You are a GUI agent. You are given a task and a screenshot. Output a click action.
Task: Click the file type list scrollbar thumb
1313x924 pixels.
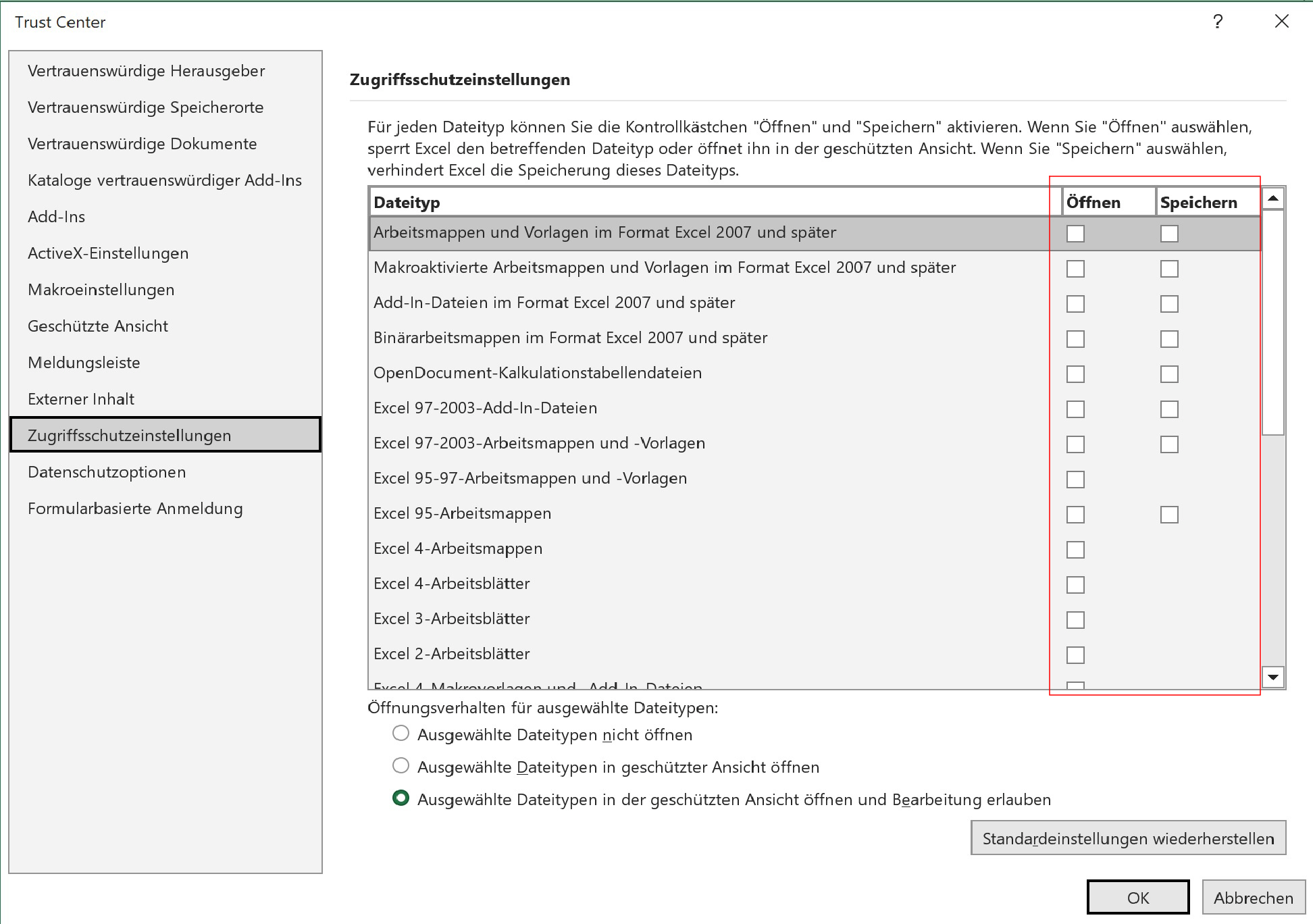click(1273, 322)
